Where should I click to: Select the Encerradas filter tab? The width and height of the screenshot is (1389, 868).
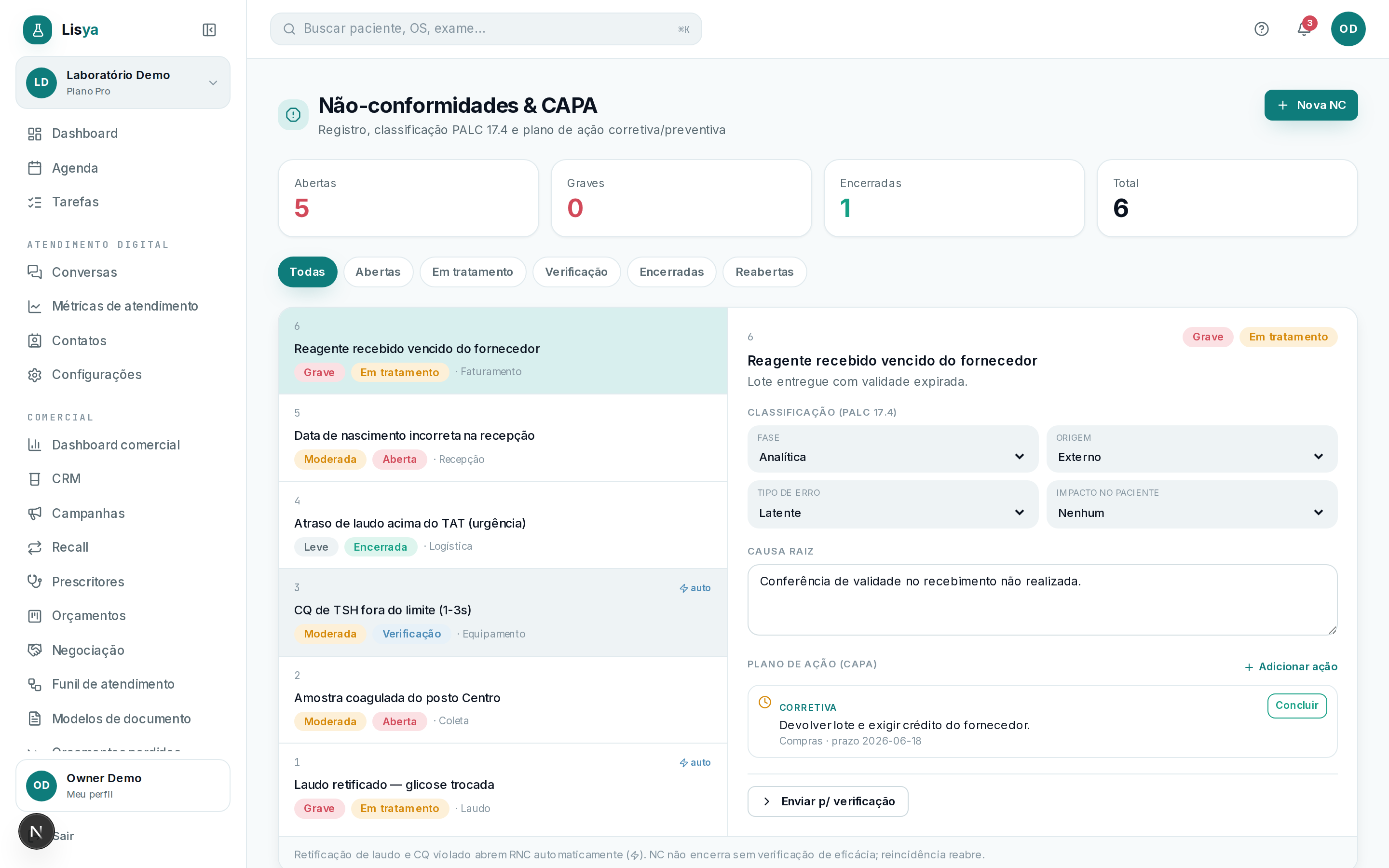(671, 271)
